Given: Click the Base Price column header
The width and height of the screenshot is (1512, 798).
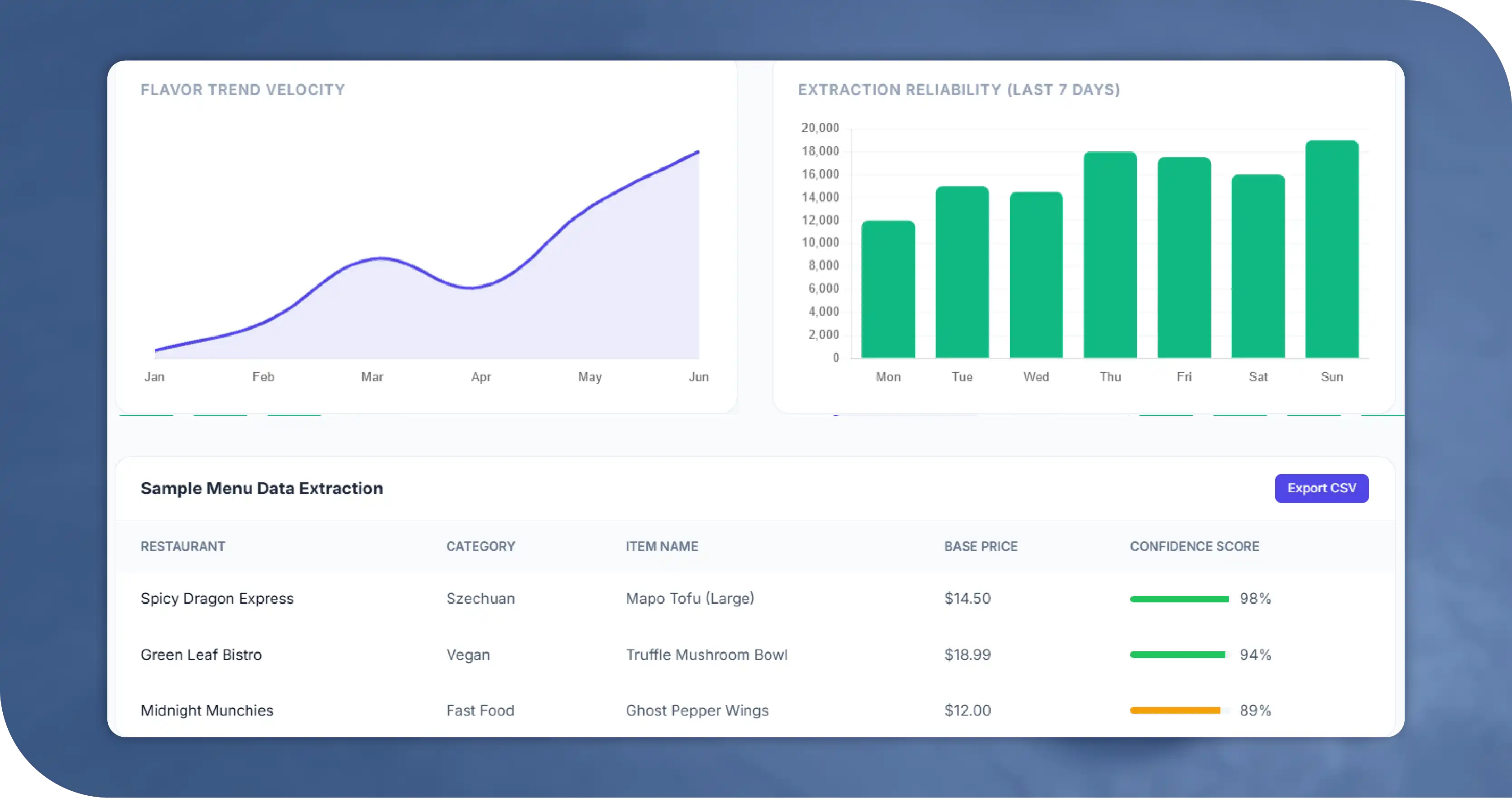Looking at the screenshot, I should click(980, 546).
